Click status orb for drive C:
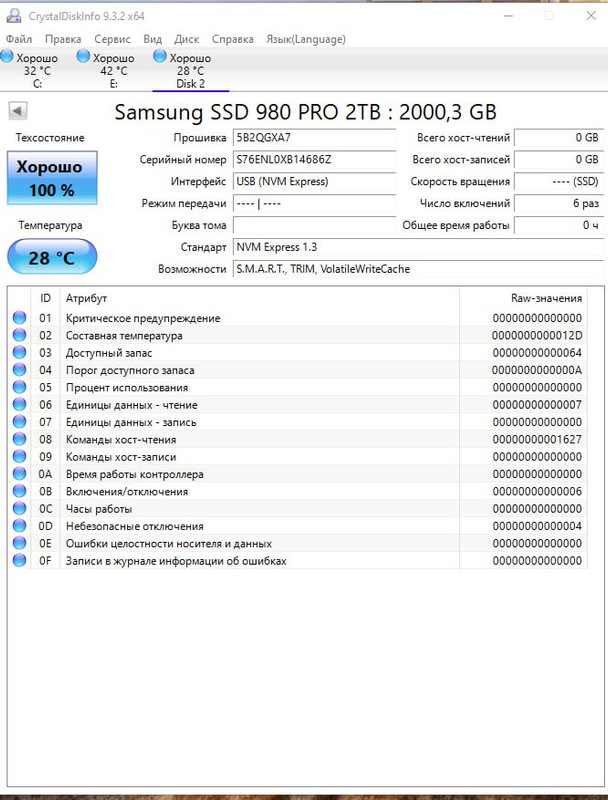Image resolution: width=608 pixels, height=800 pixels. [x=7, y=56]
